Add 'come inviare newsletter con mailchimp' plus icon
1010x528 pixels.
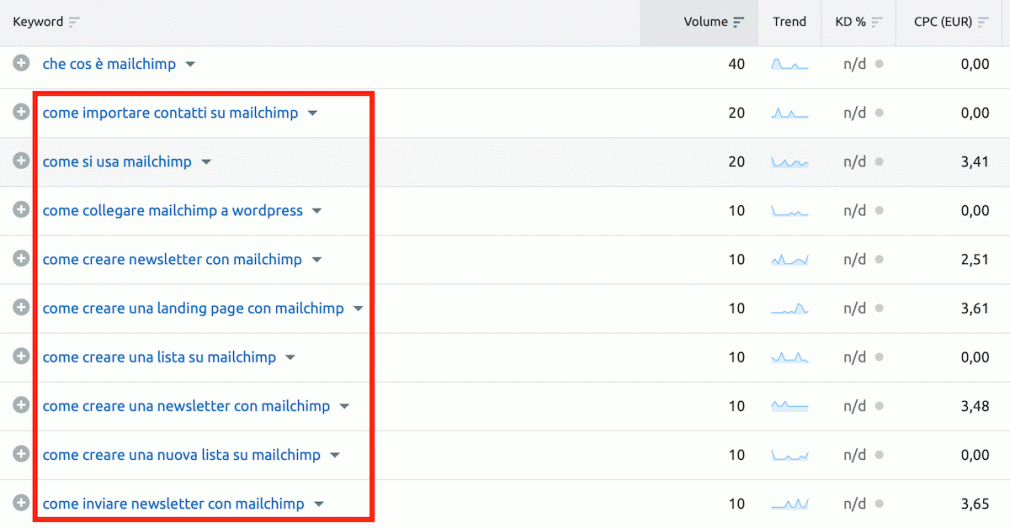(21, 503)
